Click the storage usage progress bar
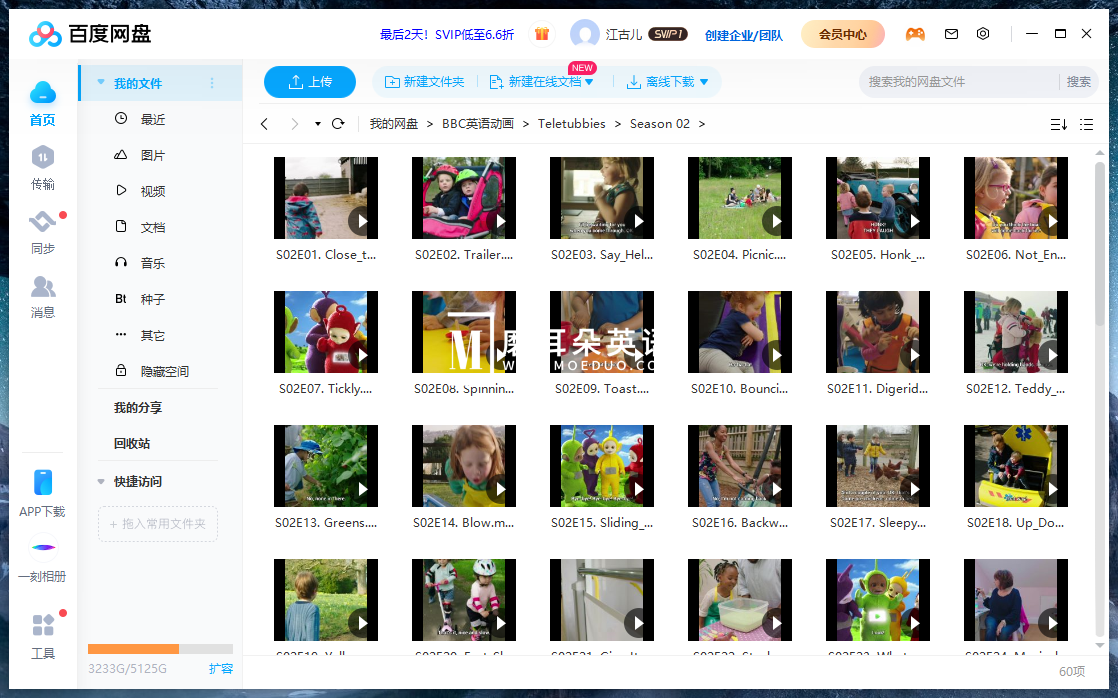Image resolution: width=1118 pixels, height=698 pixels. 160,648
